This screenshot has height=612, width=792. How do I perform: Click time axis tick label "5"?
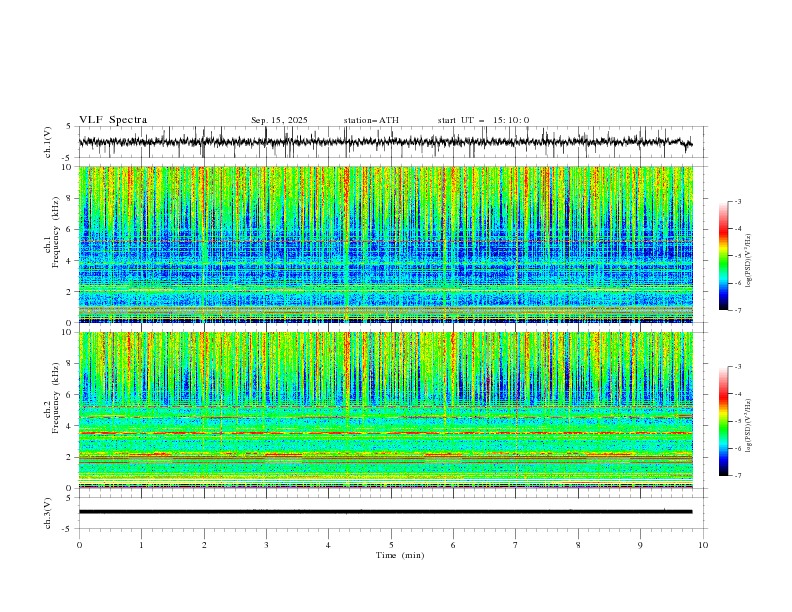pos(391,545)
